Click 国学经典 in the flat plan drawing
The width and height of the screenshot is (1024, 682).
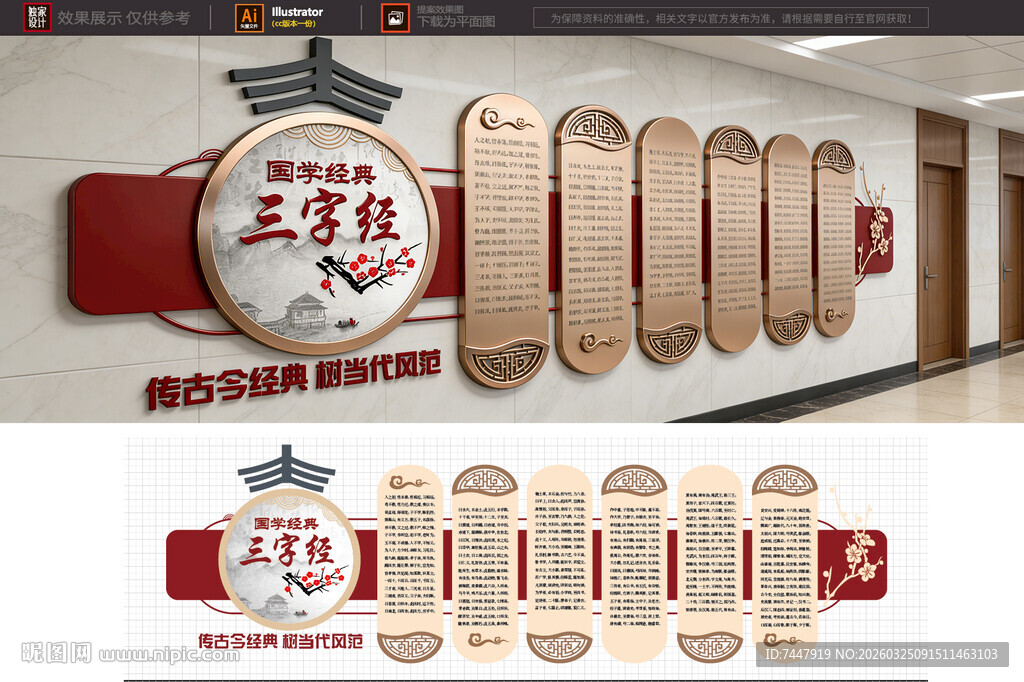[x=286, y=523]
